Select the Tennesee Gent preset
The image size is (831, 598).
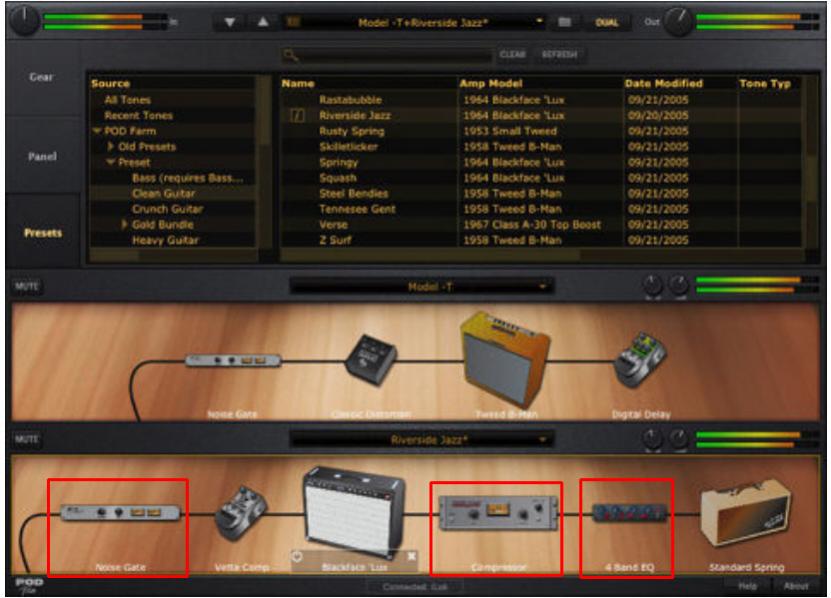click(357, 208)
